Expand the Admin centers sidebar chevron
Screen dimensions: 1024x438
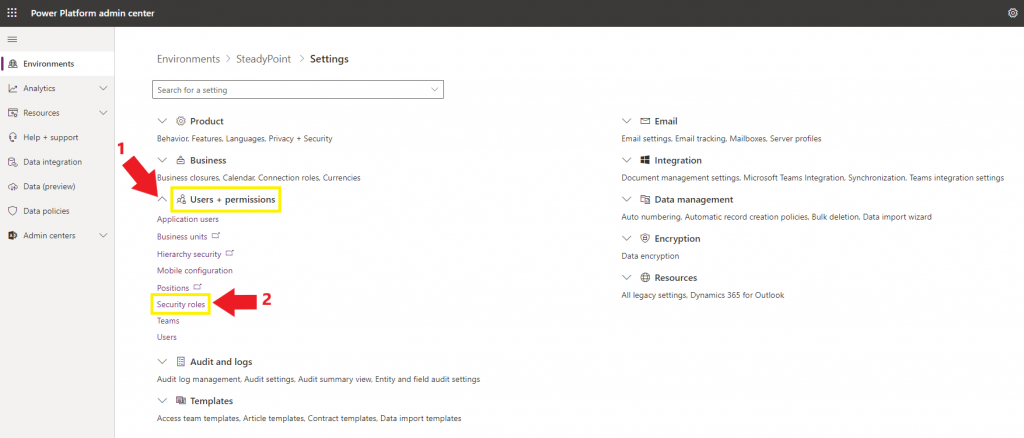(x=103, y=236)
